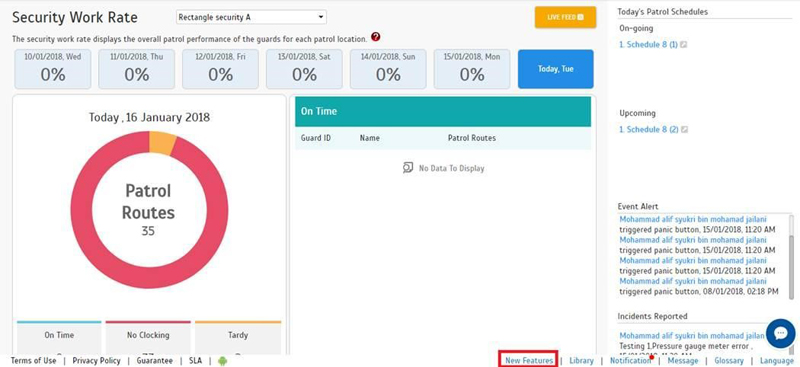Viewport: 800px width, 367px height.
Task: Click the orange tardy segment of donut chart
Action: coord(162,142)
